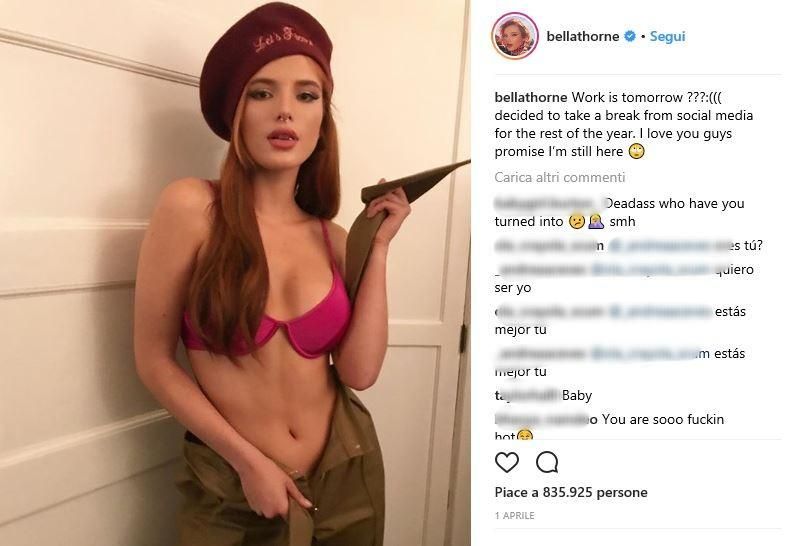Click the facepalm emoji before 'smh'

point(596,222)
